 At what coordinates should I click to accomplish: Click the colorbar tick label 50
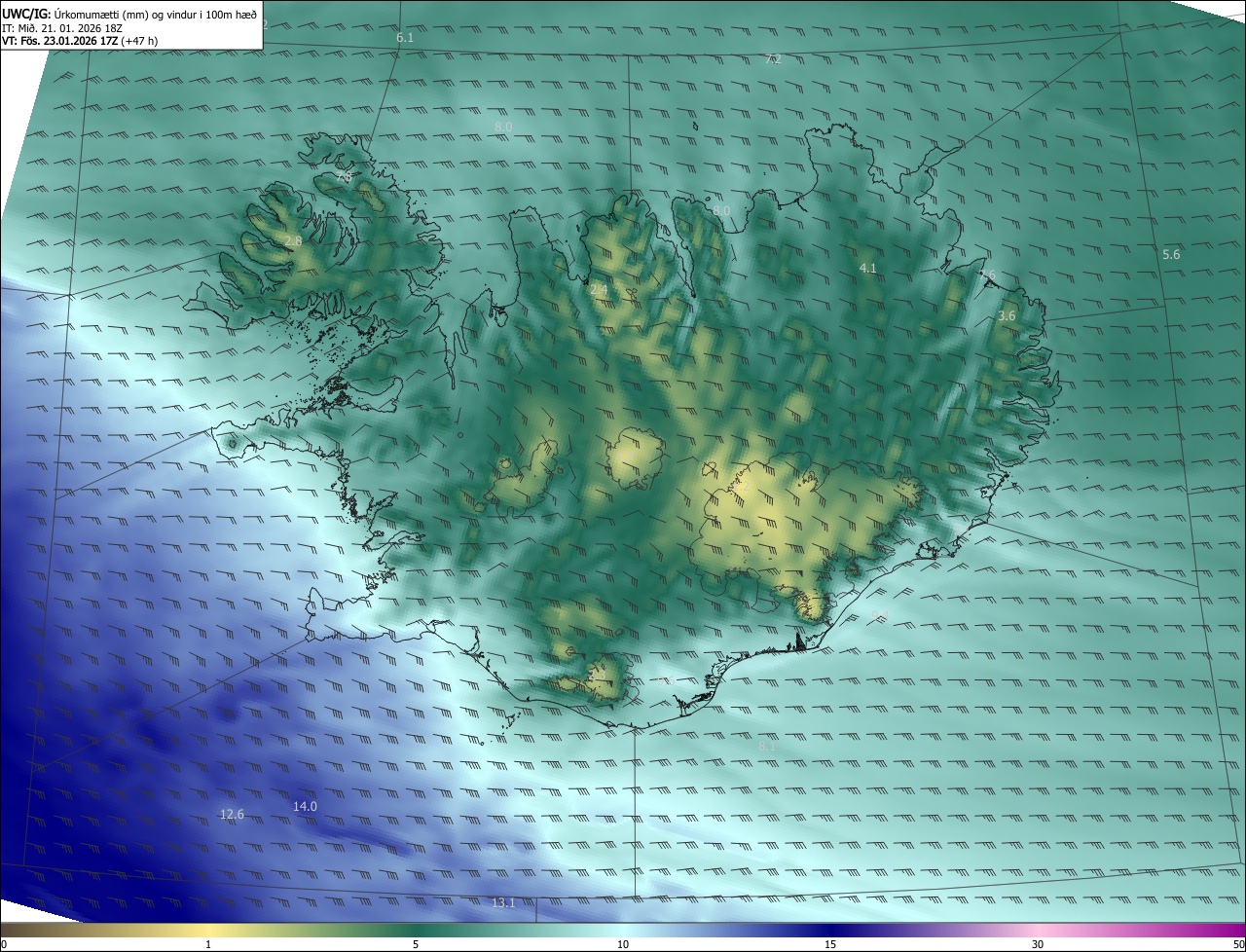(1238, 944)
